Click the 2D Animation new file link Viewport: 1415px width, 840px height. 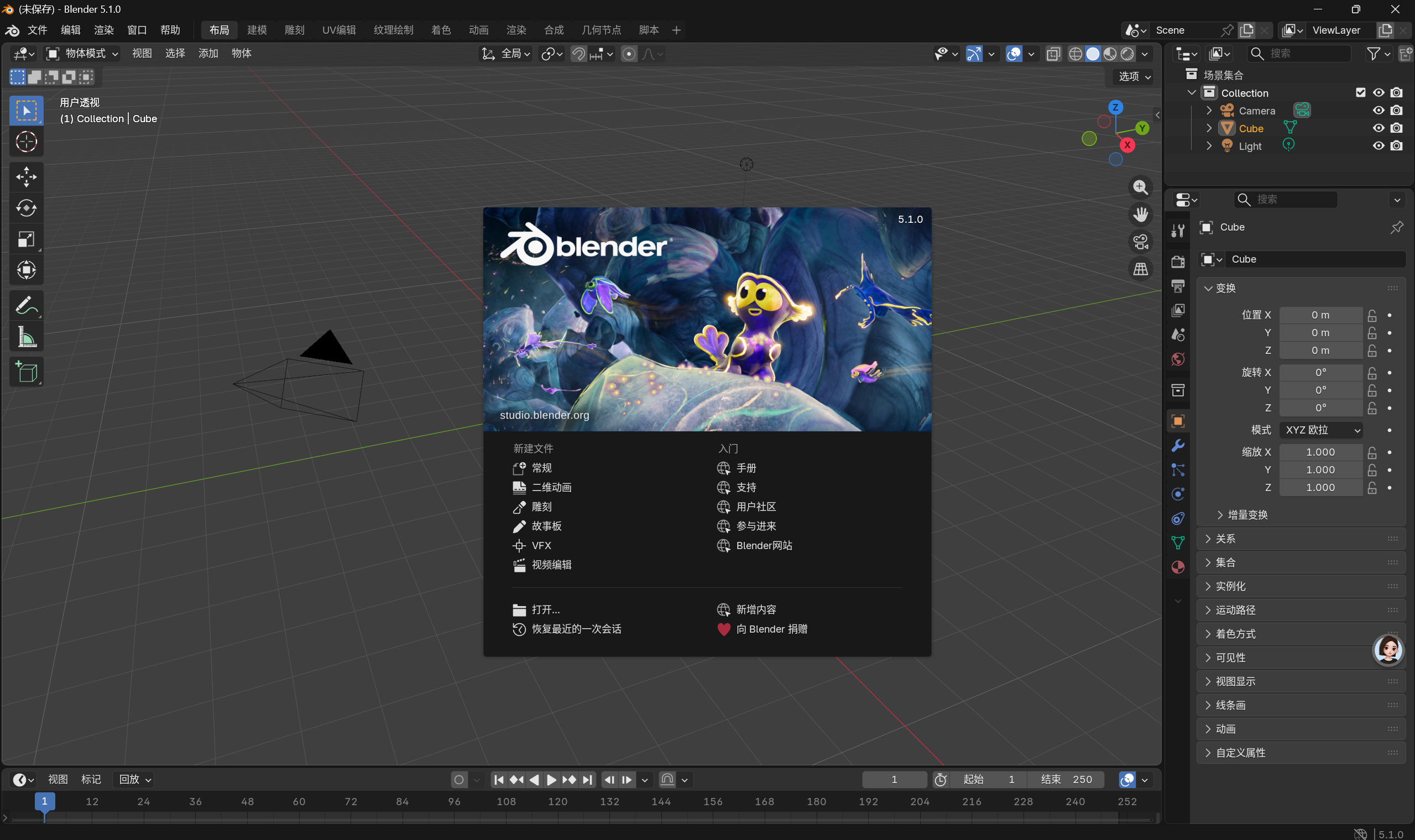tap(551, 487)
